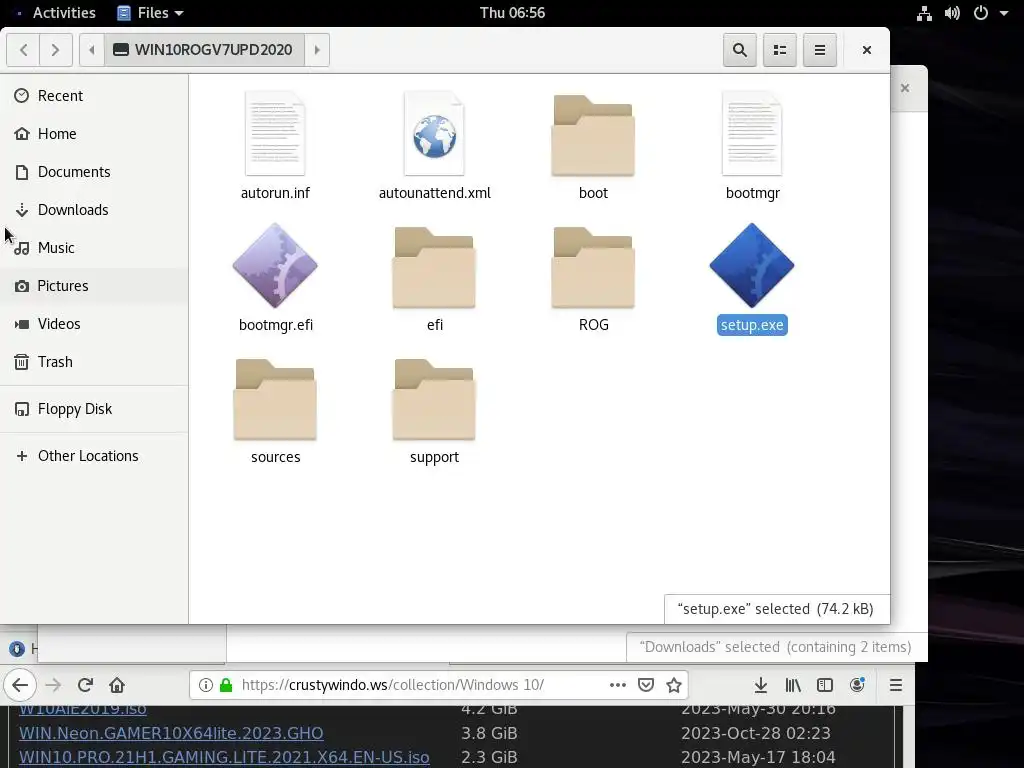The image size is (1024, 768).
Task: Open Firefox page actions ellipsis
Action: tap(618, 685)
